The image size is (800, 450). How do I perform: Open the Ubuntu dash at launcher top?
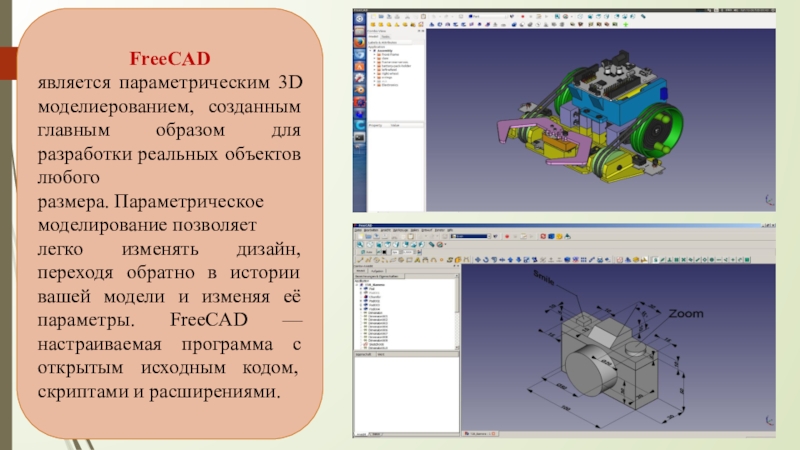click(x=359, y=19)
